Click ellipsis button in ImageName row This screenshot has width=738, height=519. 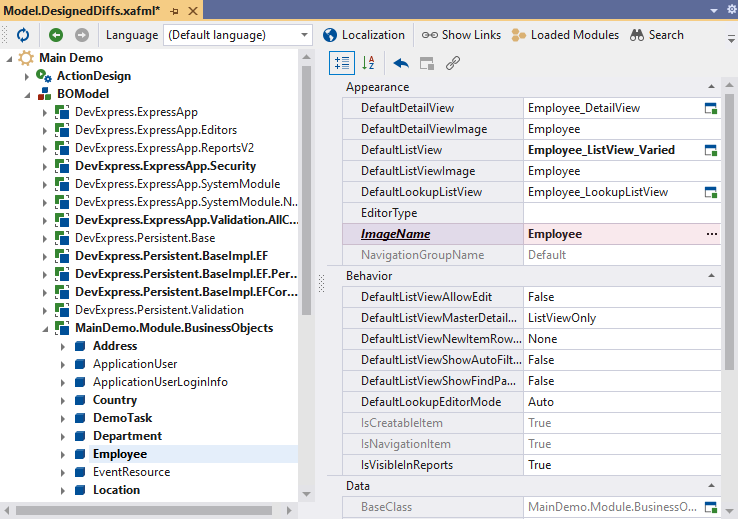pyautogui.click(x=712, y=234)
